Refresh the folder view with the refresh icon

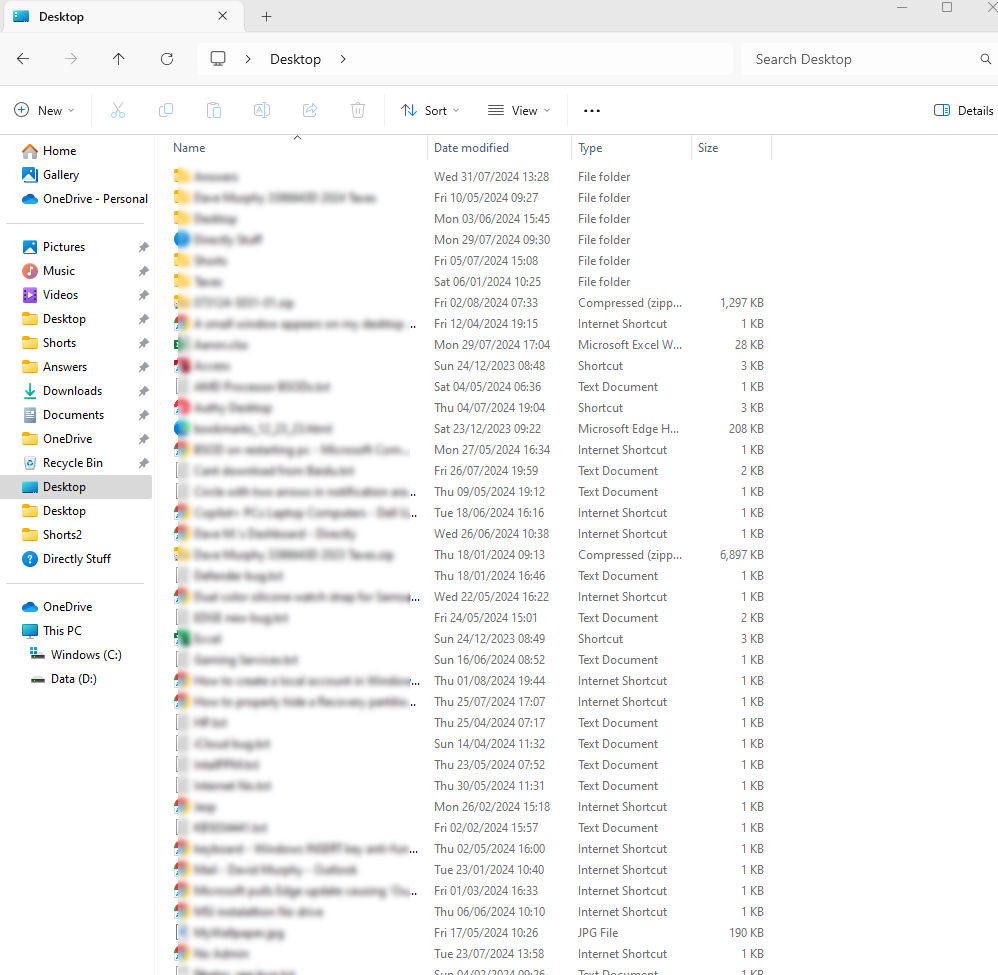[x=167, y=59]
